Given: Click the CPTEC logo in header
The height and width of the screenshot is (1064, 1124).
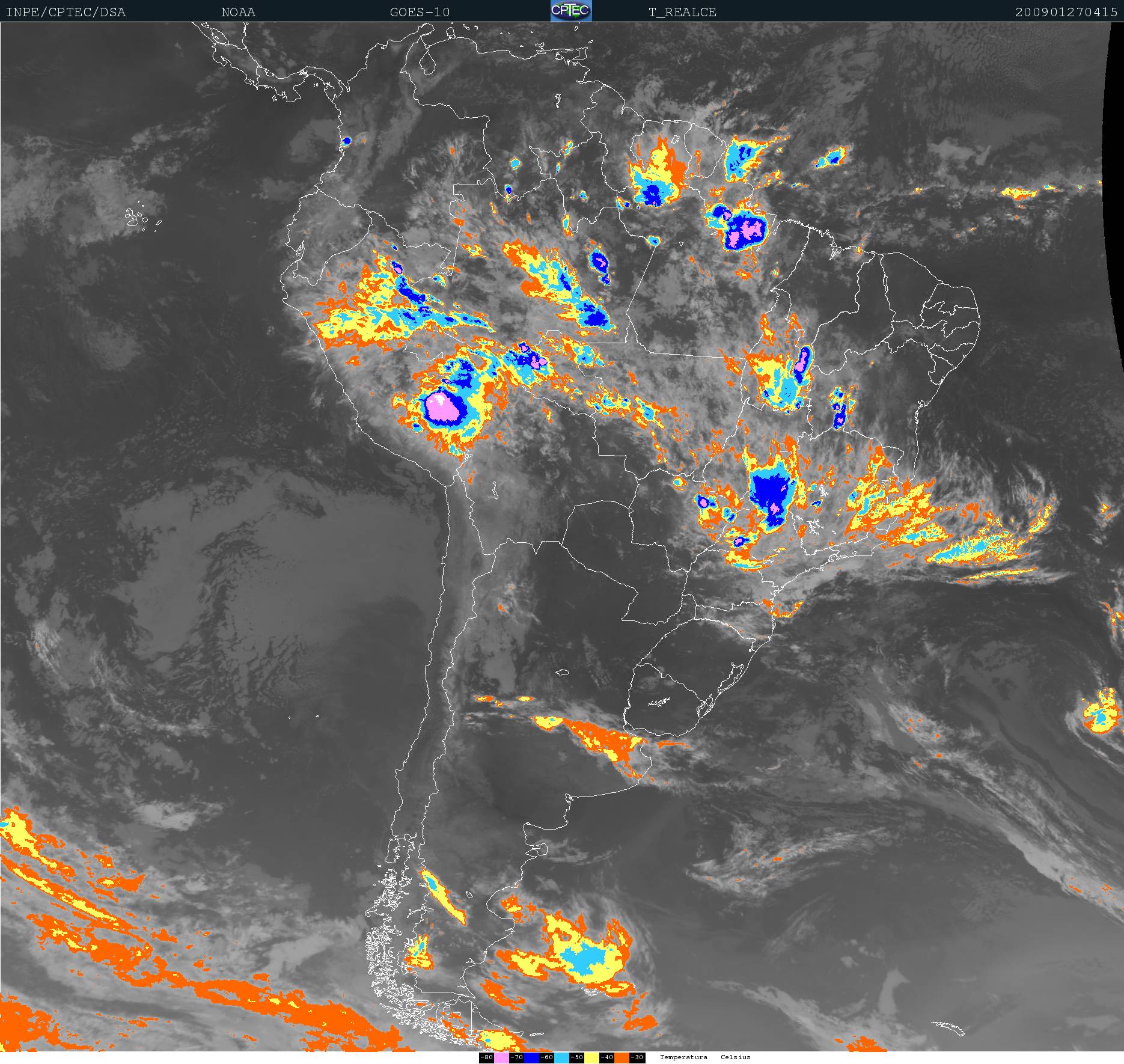Looking at the screenshot, I should [x=571, y=11].
